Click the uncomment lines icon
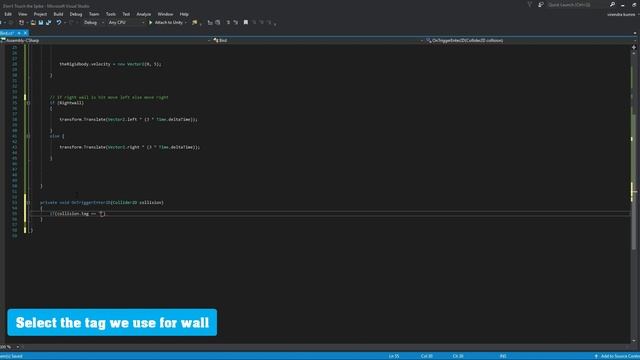640x360 pixels. tap(236, 22)
